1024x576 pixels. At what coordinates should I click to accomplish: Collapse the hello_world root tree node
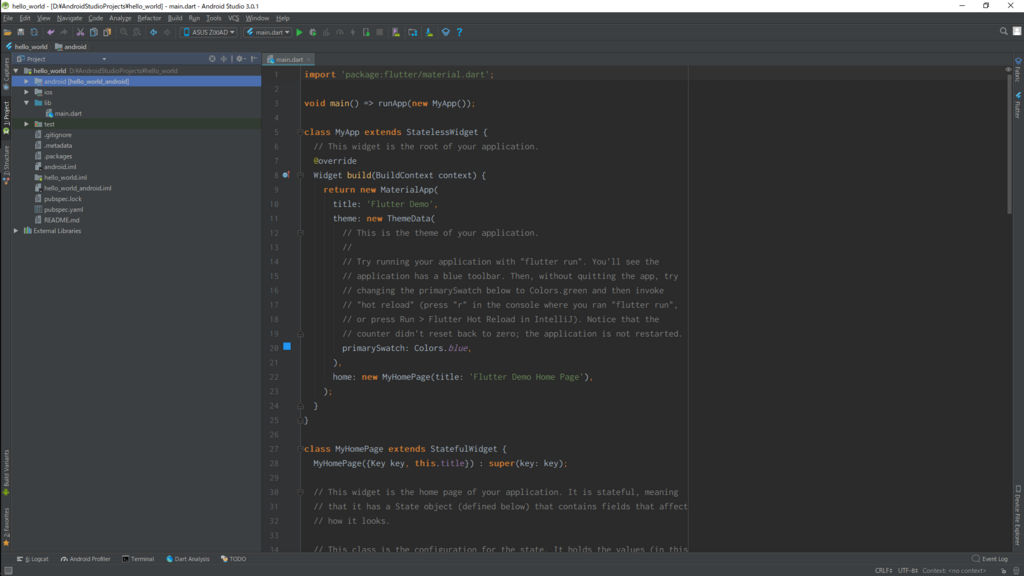tap(16, 71)
